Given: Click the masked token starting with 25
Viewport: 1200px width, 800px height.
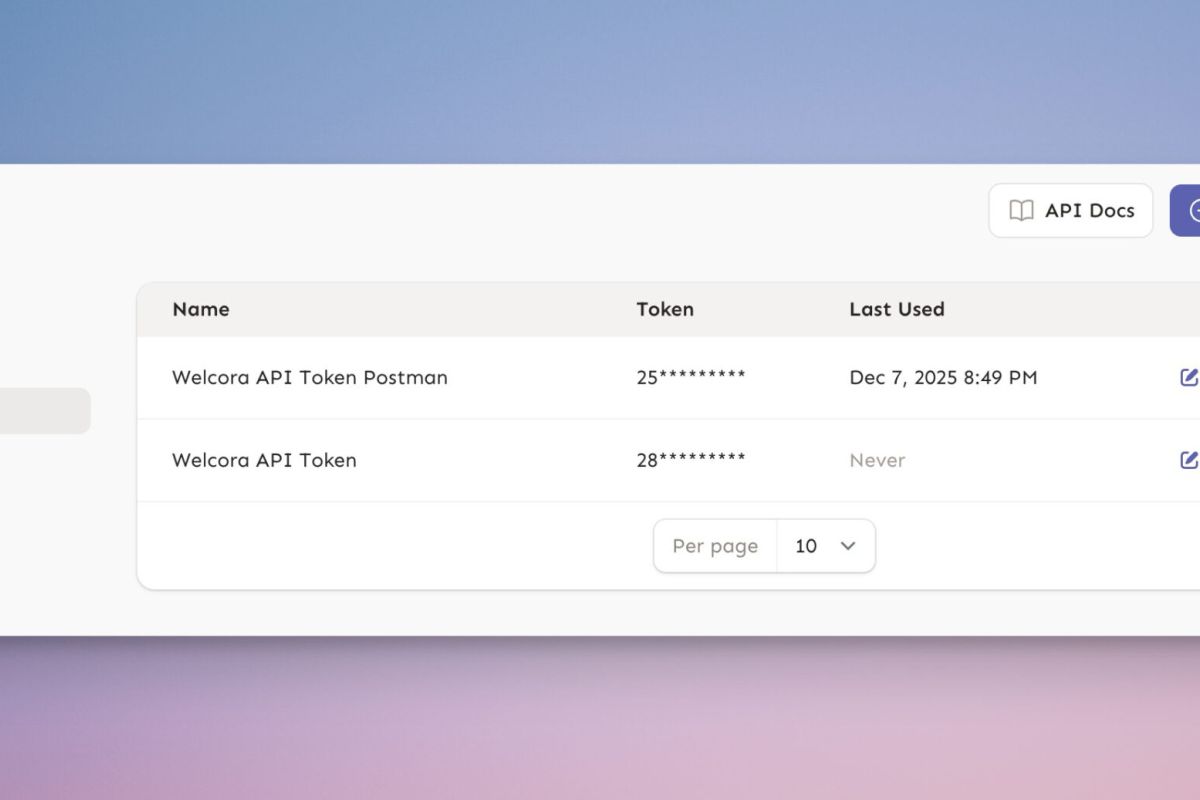Looking at the screenshot, I should pyautogui.click(x=691, y=377).
